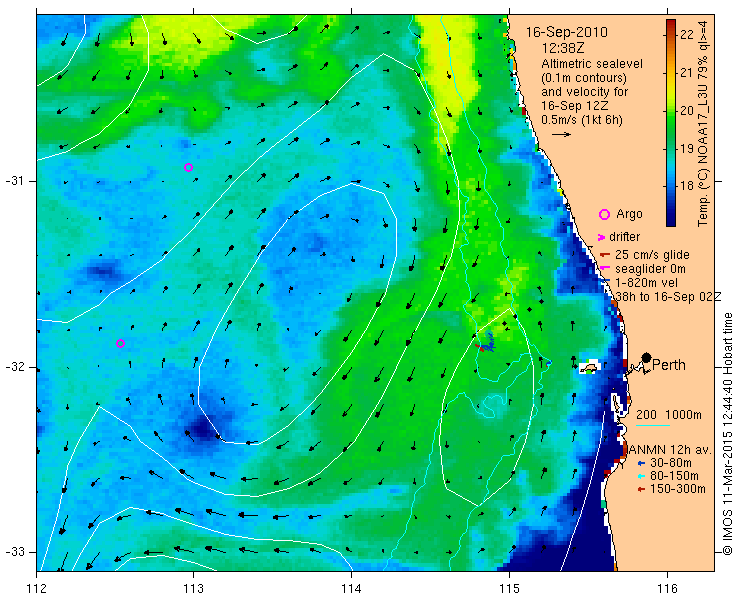Click the 20 degree label on the color bar
This screenshot has width=740, height=600.
point(687,110)
